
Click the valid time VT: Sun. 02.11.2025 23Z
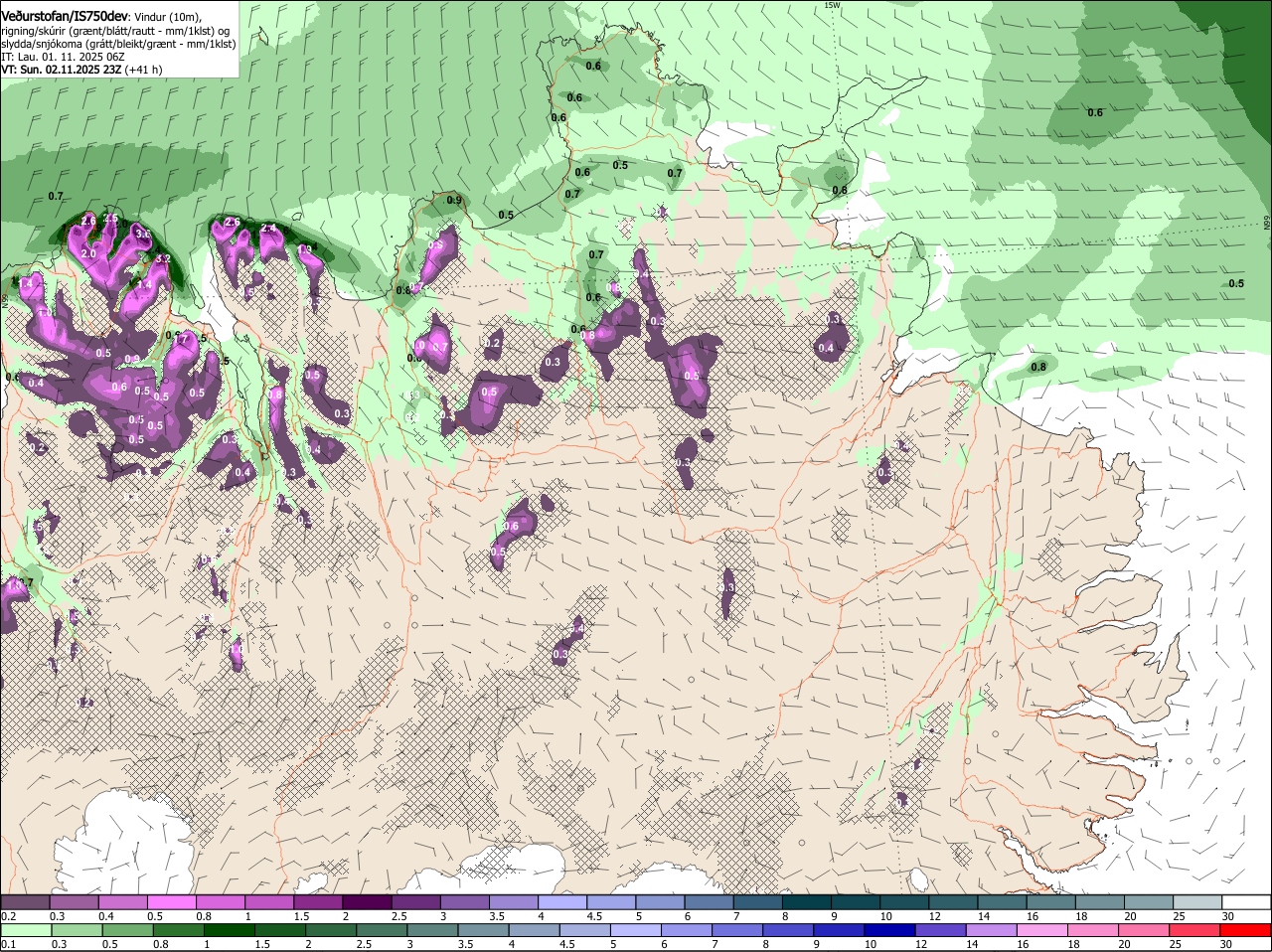tap(62, 70)
